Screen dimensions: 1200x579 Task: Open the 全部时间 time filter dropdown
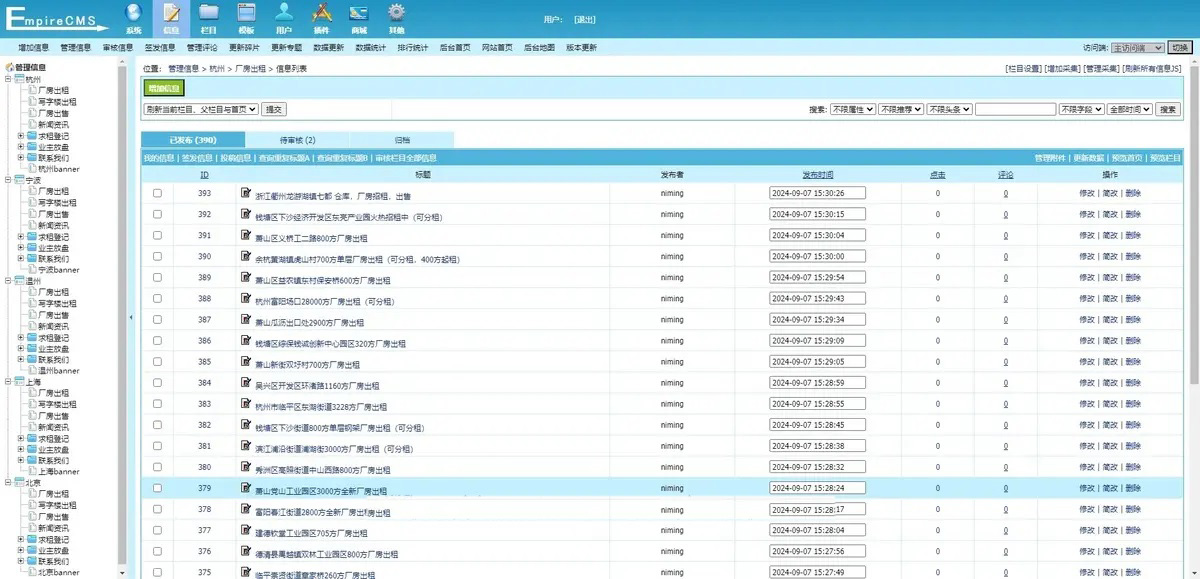pyautogui.click(x=1130, y=109)
